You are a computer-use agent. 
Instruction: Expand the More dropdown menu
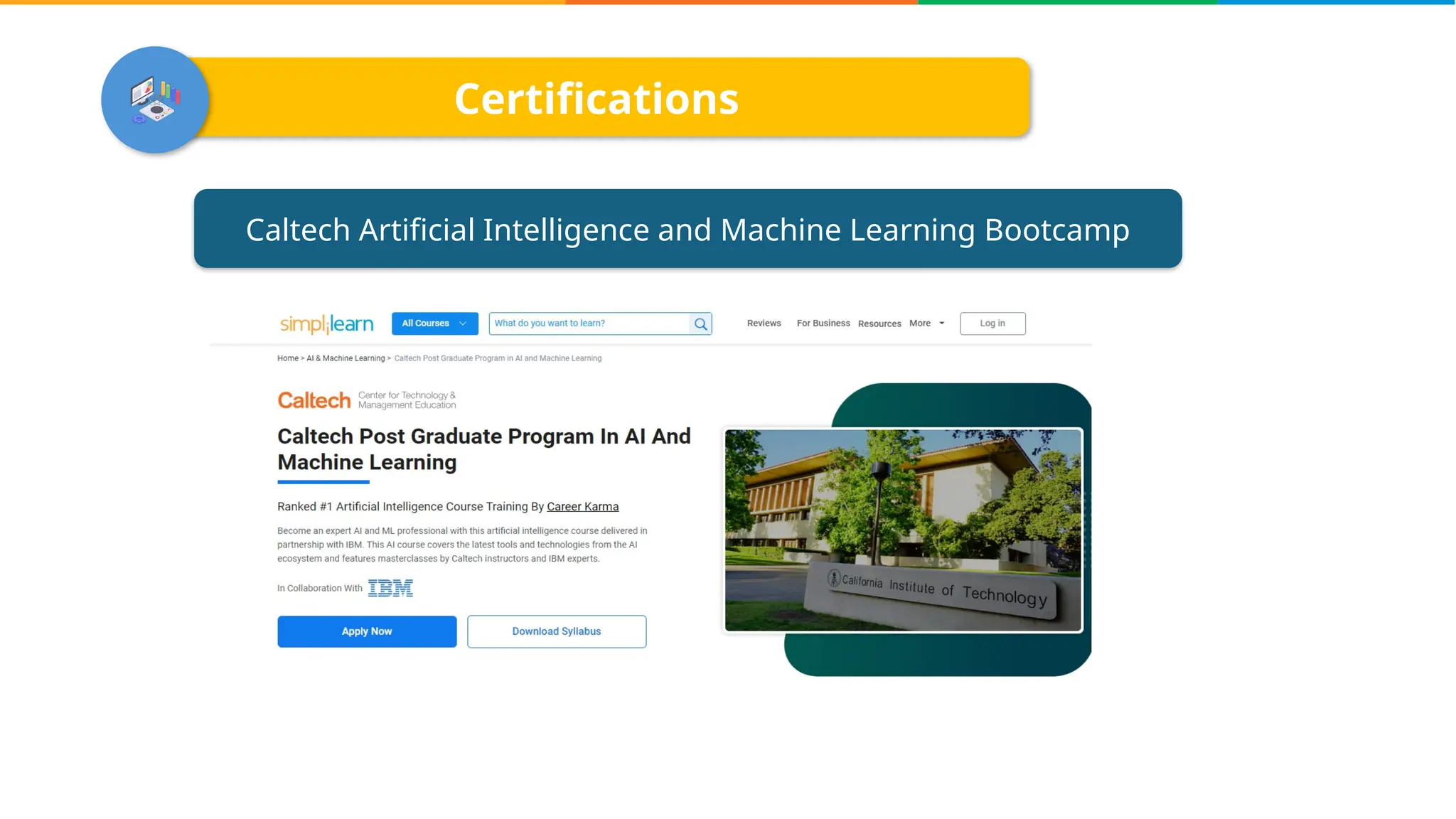tap(927, 323)
